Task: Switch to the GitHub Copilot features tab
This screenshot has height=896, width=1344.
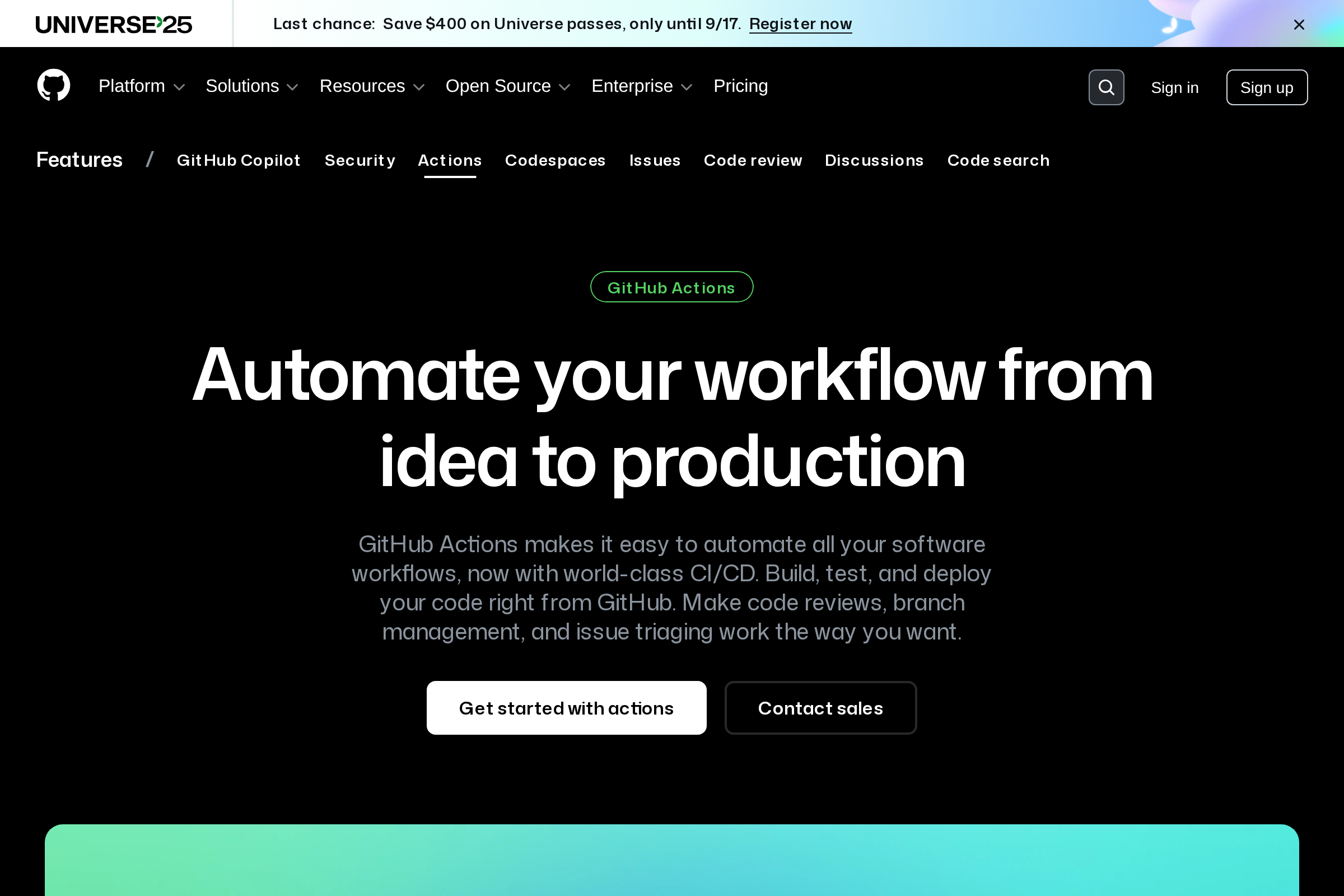Action: pos(239,161)
